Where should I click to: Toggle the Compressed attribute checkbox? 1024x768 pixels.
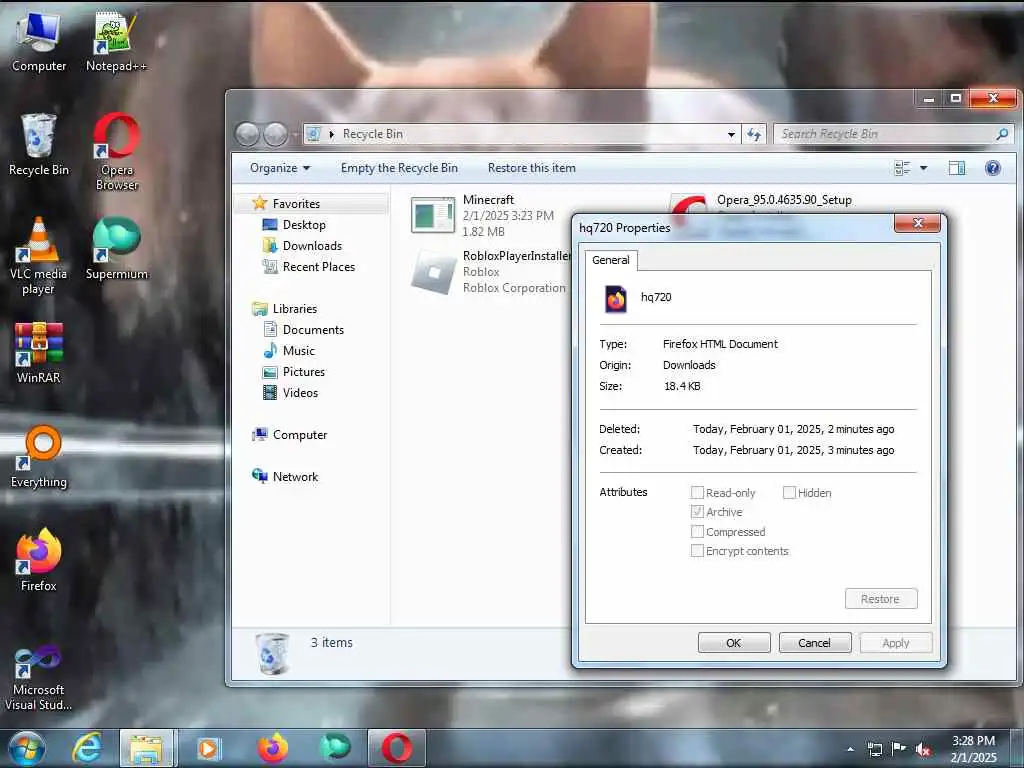pyautogui.click(x=697, y=532)
